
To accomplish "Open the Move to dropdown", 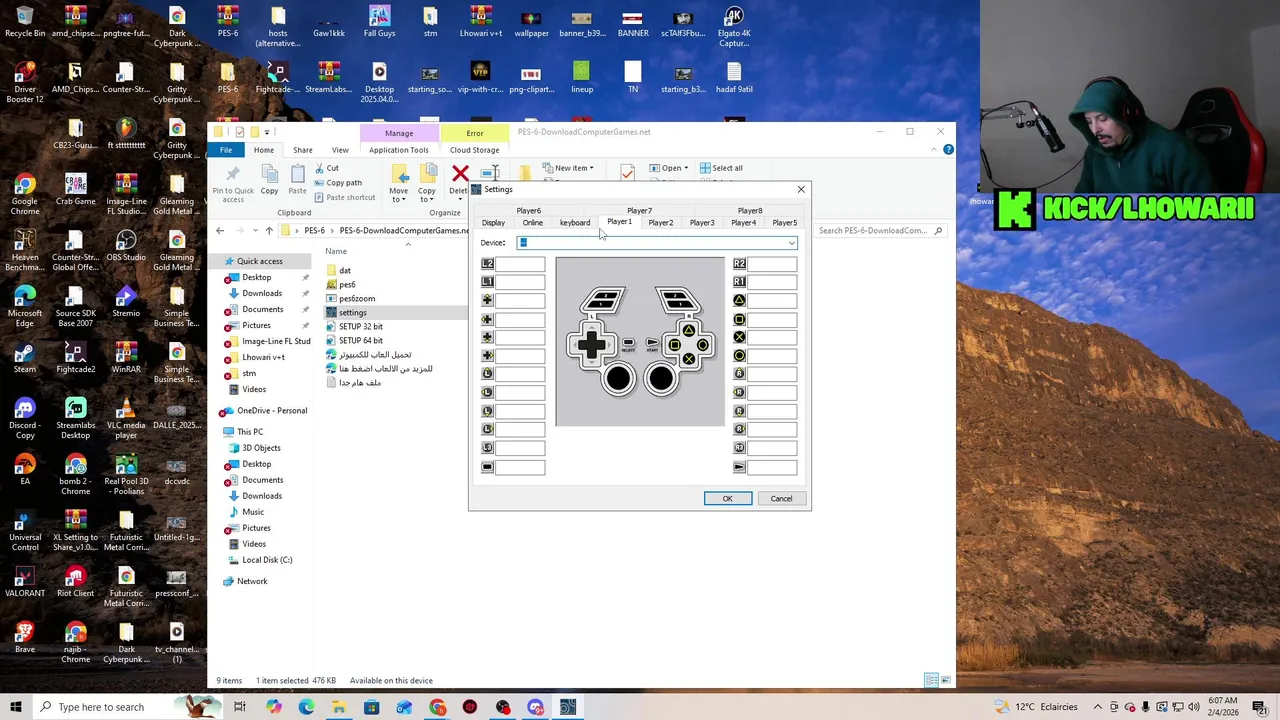I will (398, 183).
